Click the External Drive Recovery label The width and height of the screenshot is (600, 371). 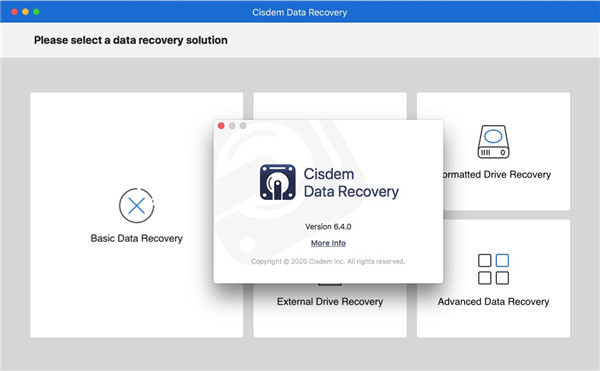pos(330,301)
